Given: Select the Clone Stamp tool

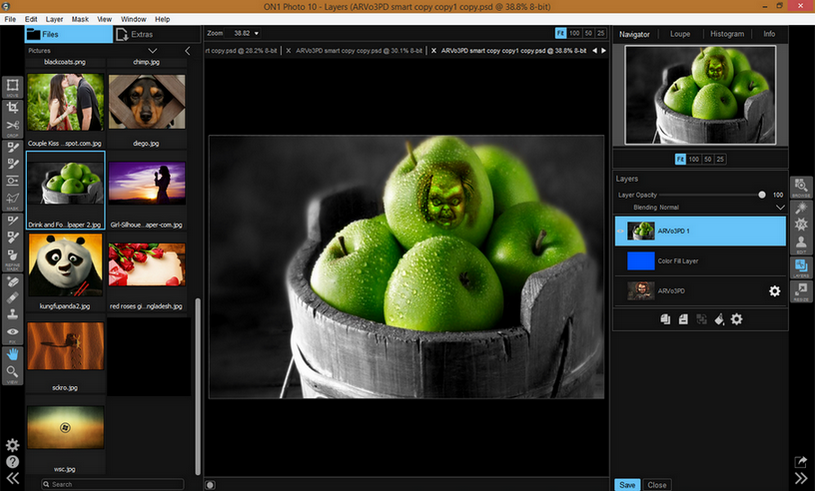Looking at the screenshot, I should [x=12, y=313].
